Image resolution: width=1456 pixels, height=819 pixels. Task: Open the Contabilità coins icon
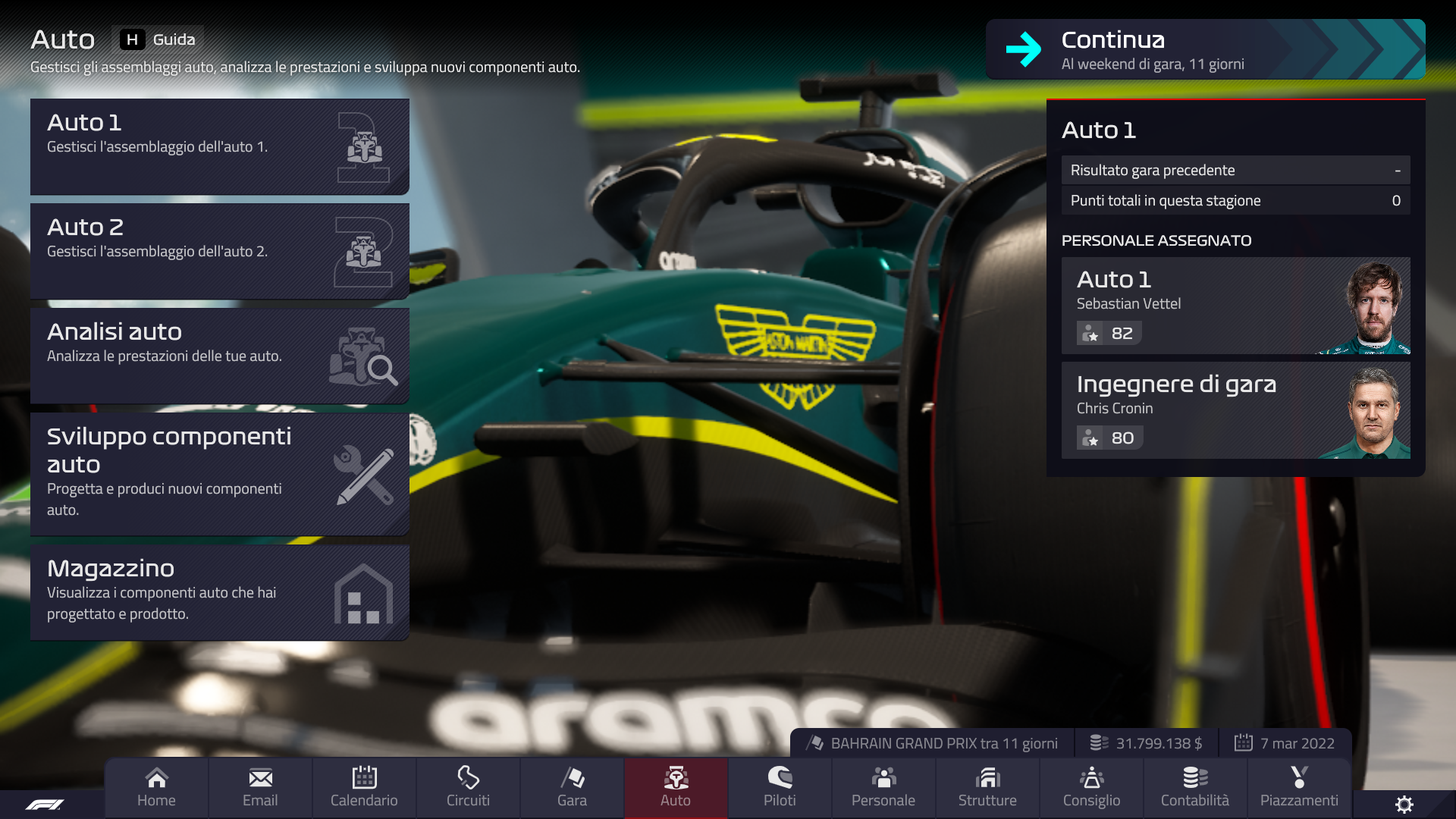(x=1195, y=777)
